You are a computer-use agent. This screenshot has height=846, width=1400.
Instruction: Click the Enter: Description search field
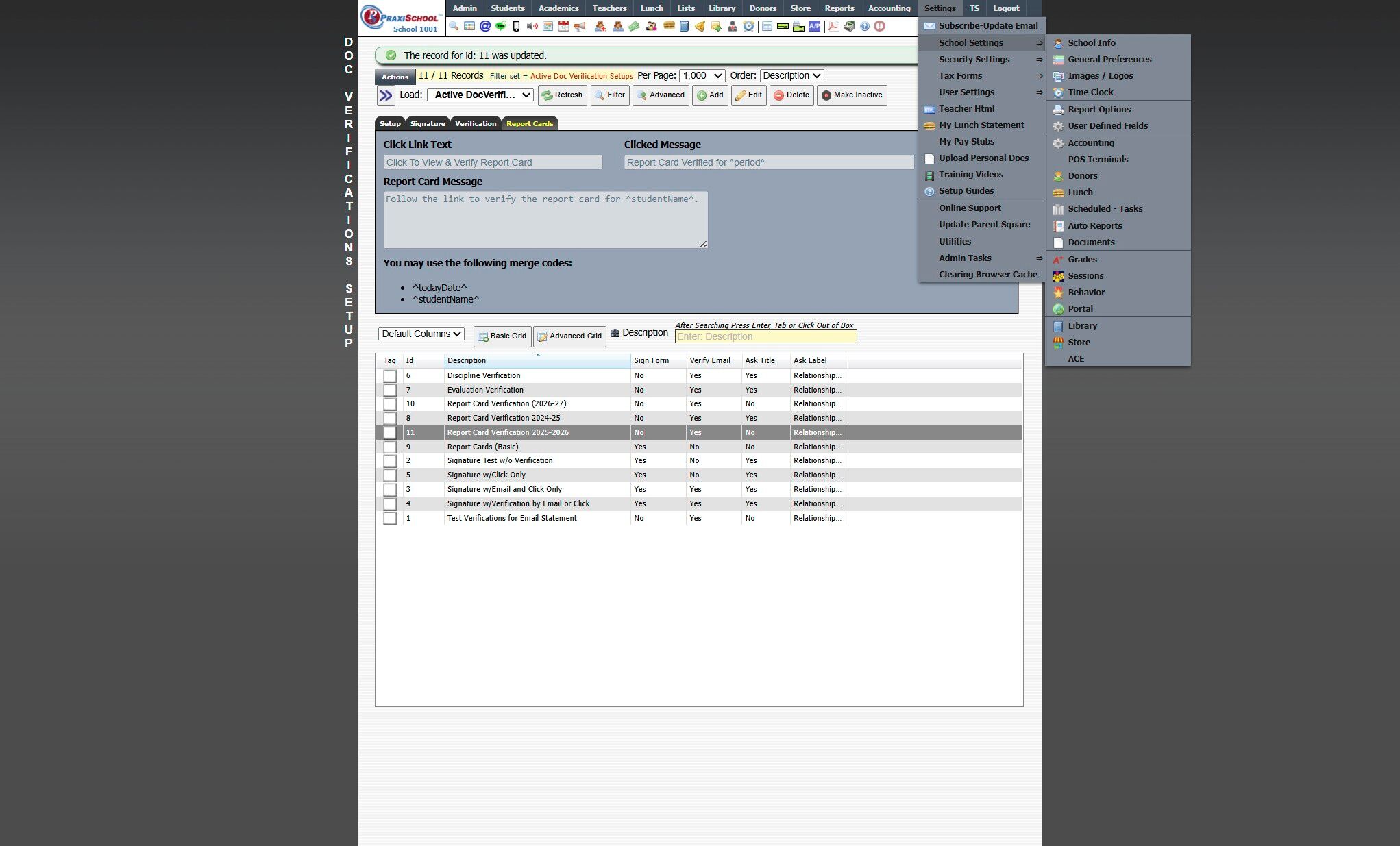(x=765, y=337)
